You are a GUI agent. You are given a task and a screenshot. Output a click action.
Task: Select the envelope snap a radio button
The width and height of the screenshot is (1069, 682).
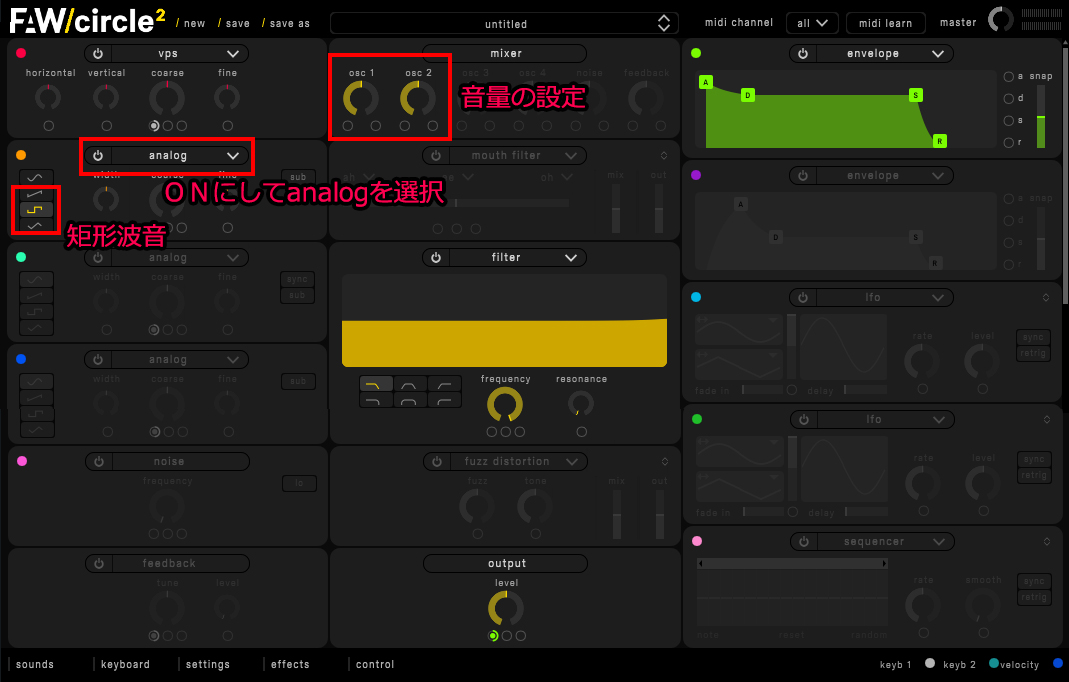tap(1009, 76)
